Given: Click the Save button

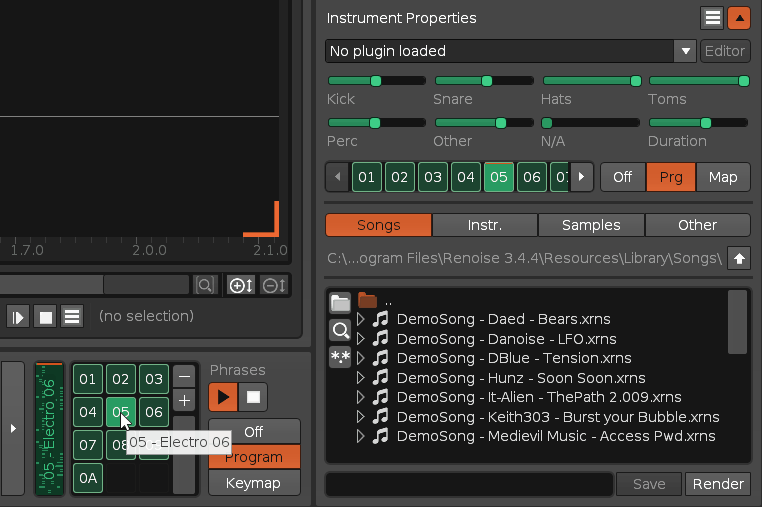Looking at the screenshot, I should tap(649, 484).
